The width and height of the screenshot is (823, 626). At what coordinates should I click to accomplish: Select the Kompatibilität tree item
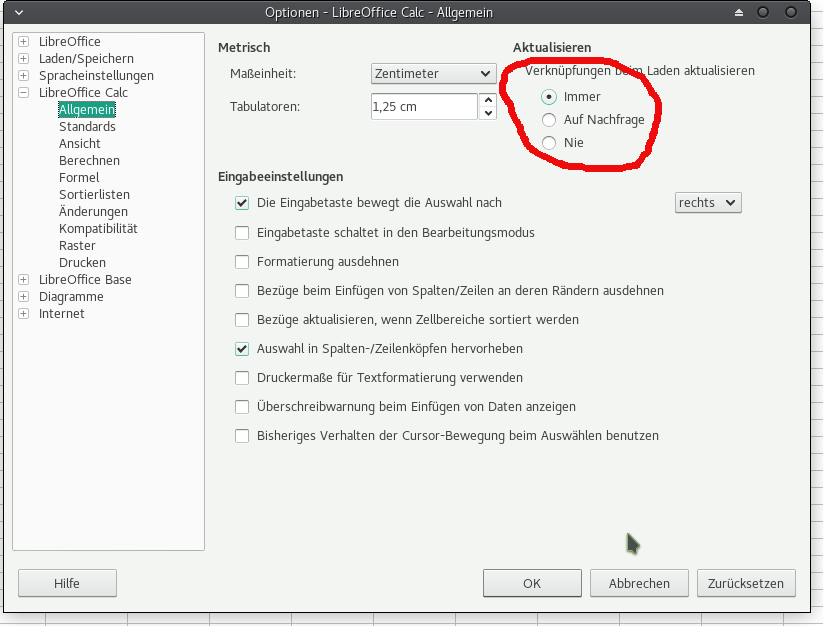click(x=98, y=229)
